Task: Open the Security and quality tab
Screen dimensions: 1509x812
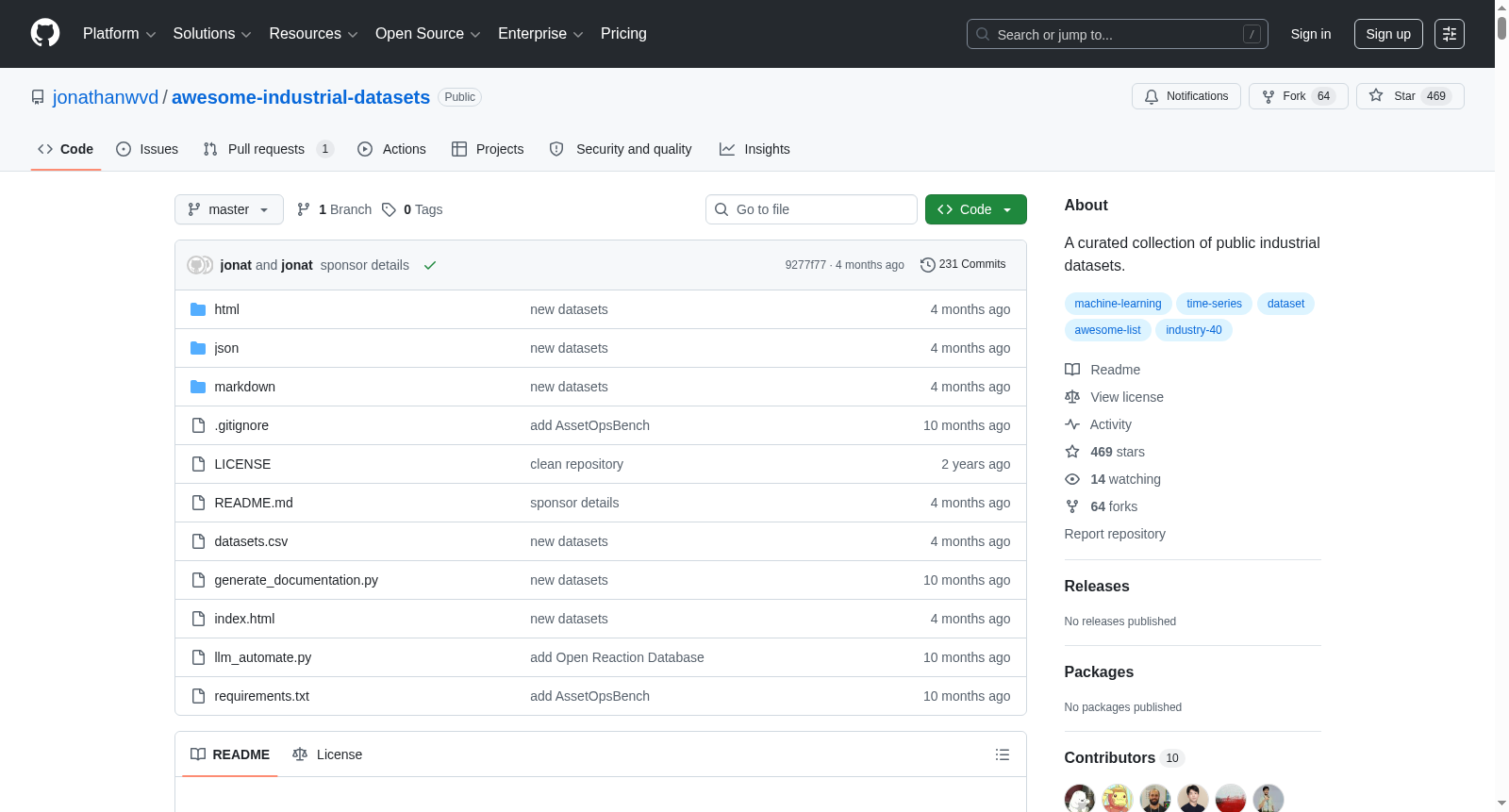Action: pyautogui.click(x=621, y=149)
